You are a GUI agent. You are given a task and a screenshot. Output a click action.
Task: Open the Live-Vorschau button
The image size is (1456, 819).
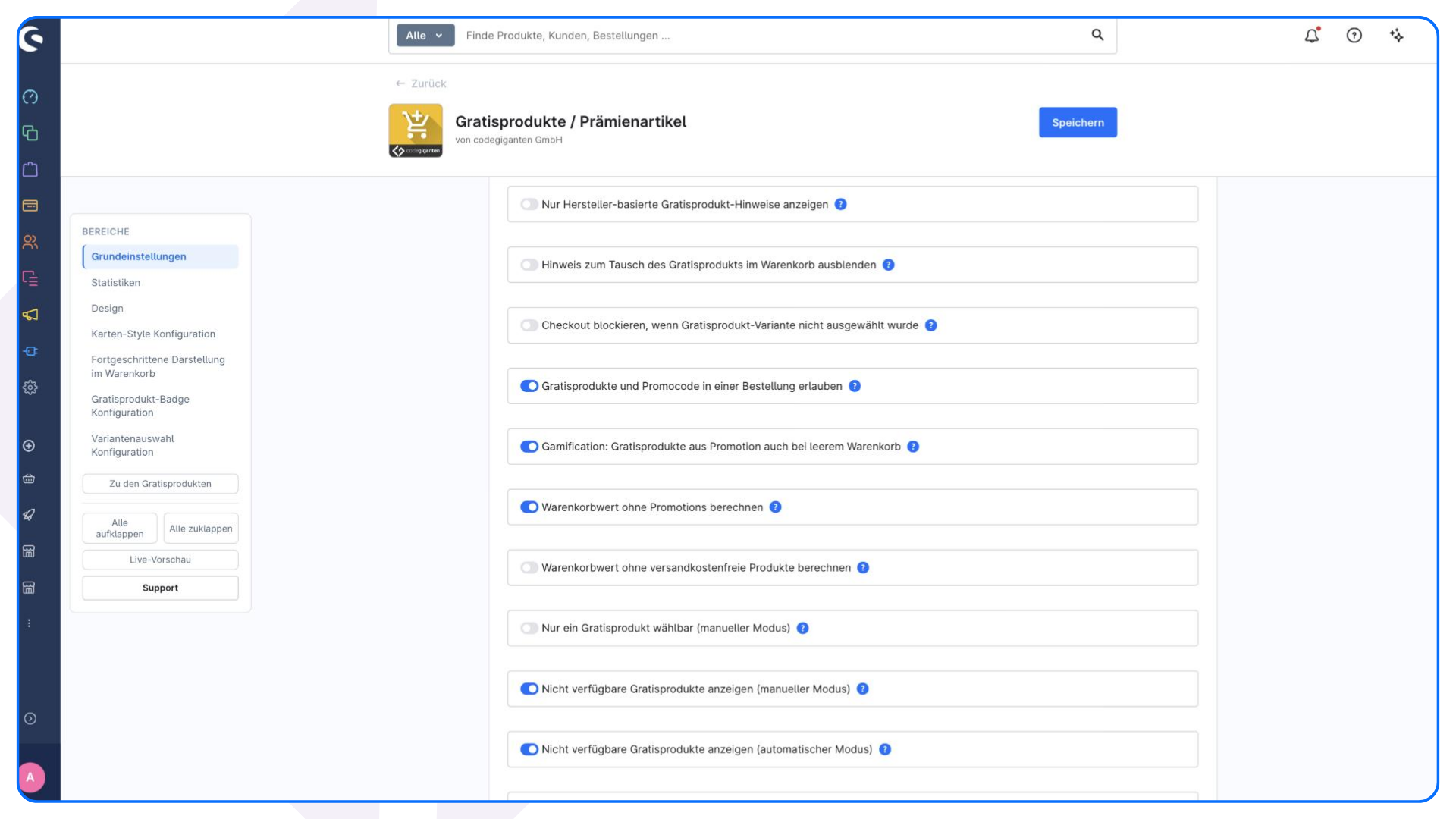pyautogui.click(x=160, y=560)
